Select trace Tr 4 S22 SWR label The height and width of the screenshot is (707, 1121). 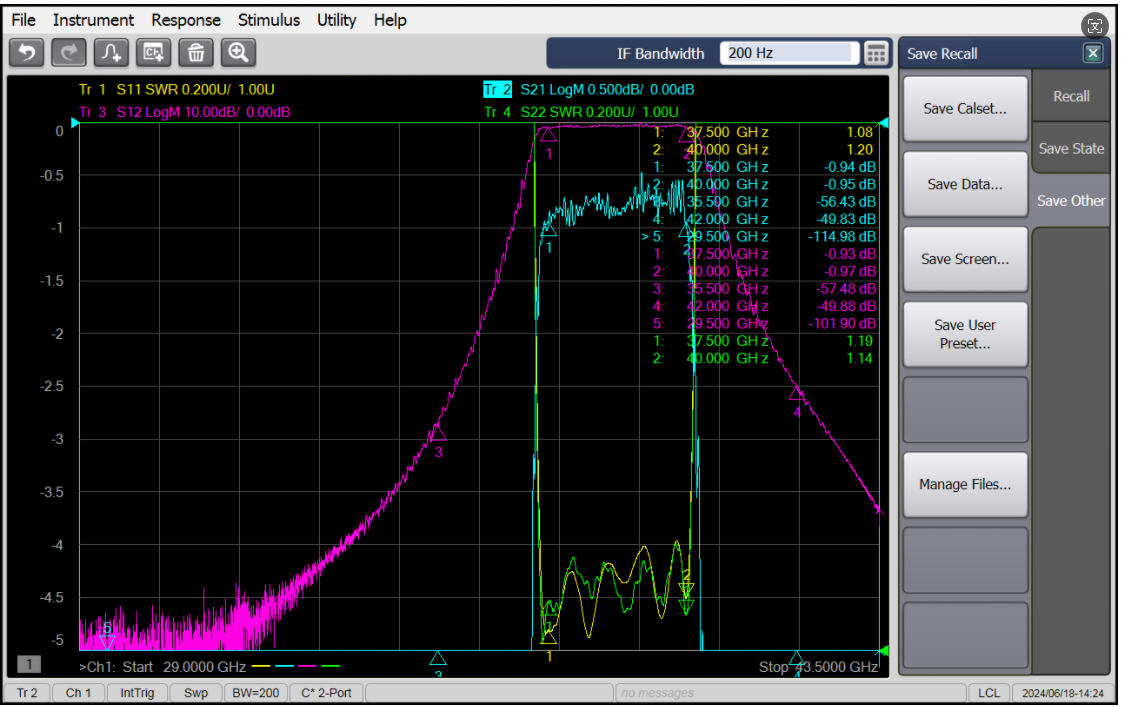point(581,112)
